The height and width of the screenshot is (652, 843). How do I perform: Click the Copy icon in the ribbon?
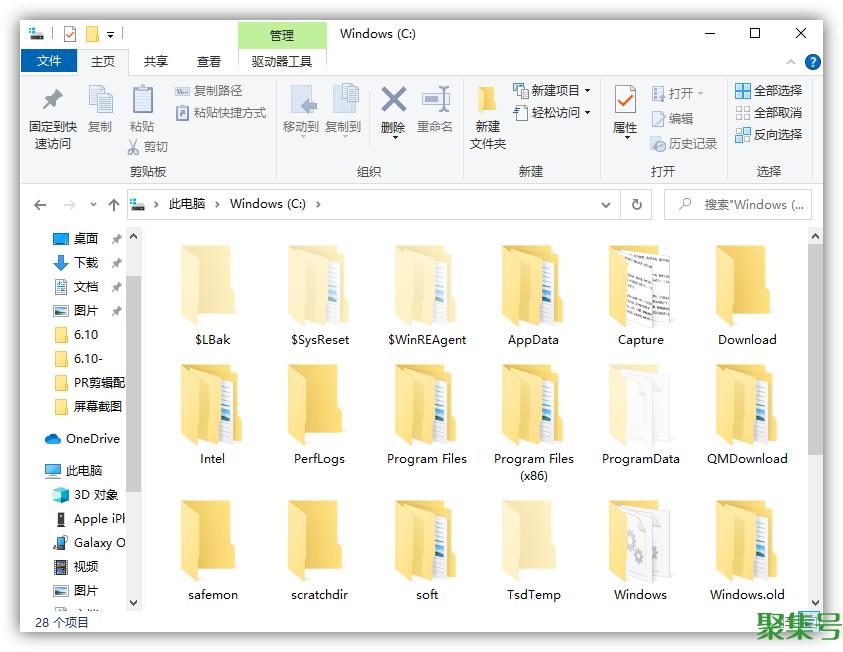pyautogui.click(x=100, y=99)
